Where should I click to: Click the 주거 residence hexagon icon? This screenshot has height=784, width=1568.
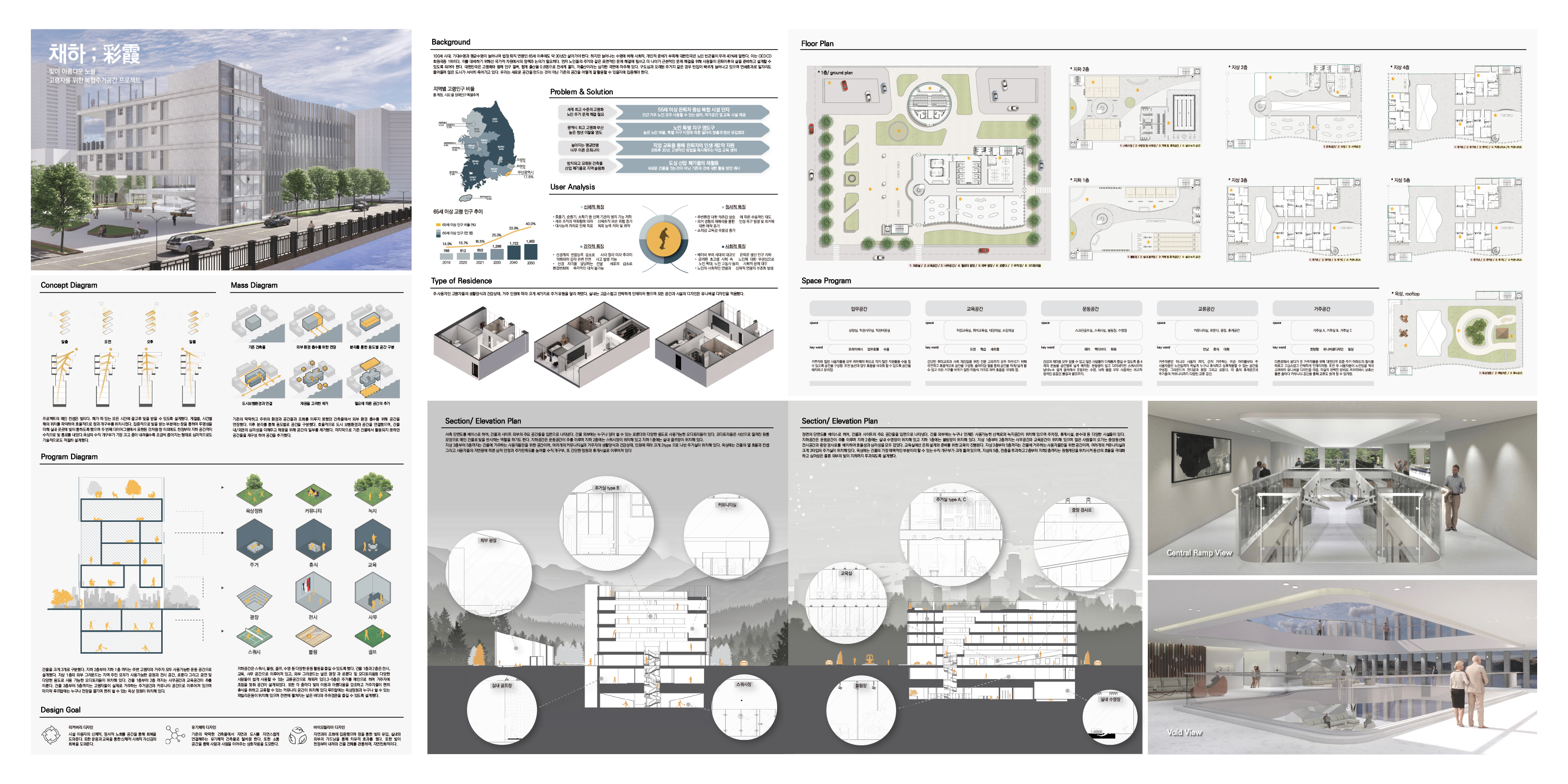click(x=254, y=540)
